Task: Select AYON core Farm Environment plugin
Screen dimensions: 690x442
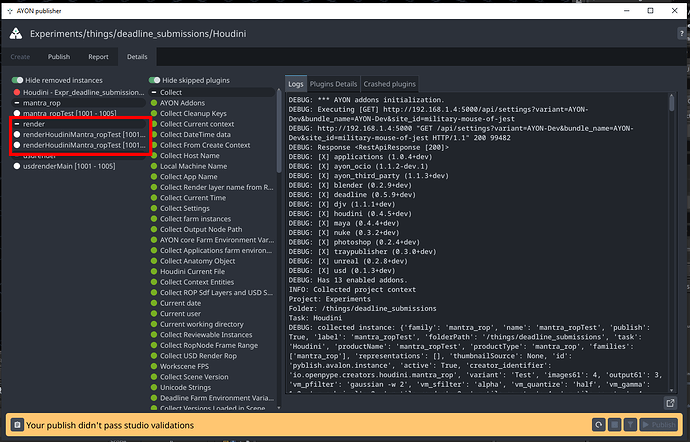Action: tap(212, 240)
